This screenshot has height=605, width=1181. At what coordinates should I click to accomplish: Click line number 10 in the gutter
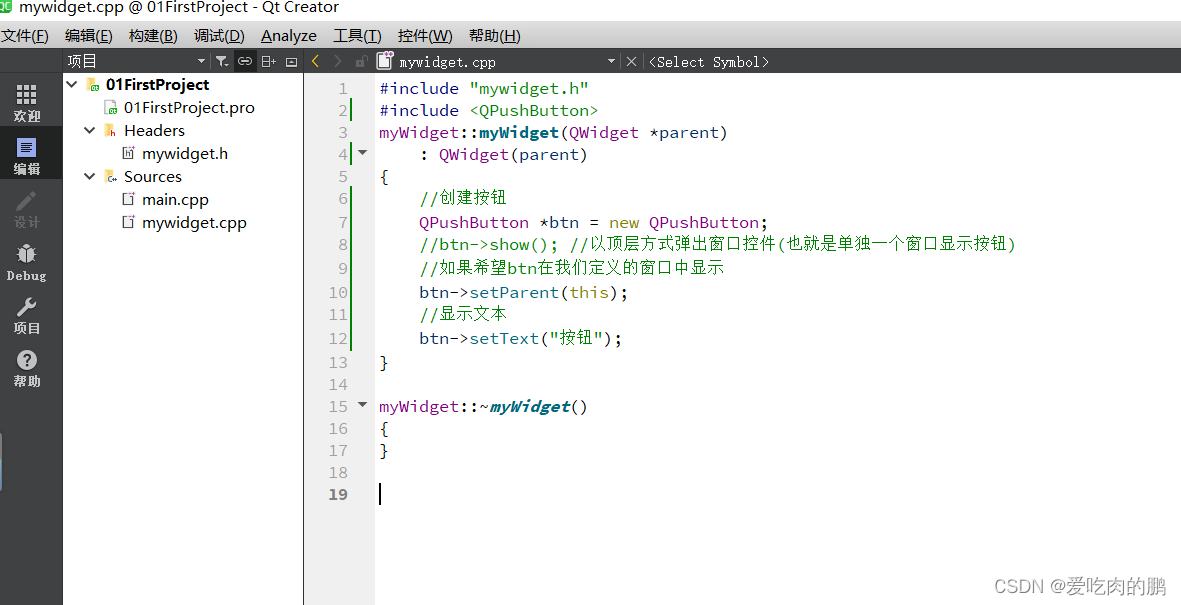[x=338, y=292]
